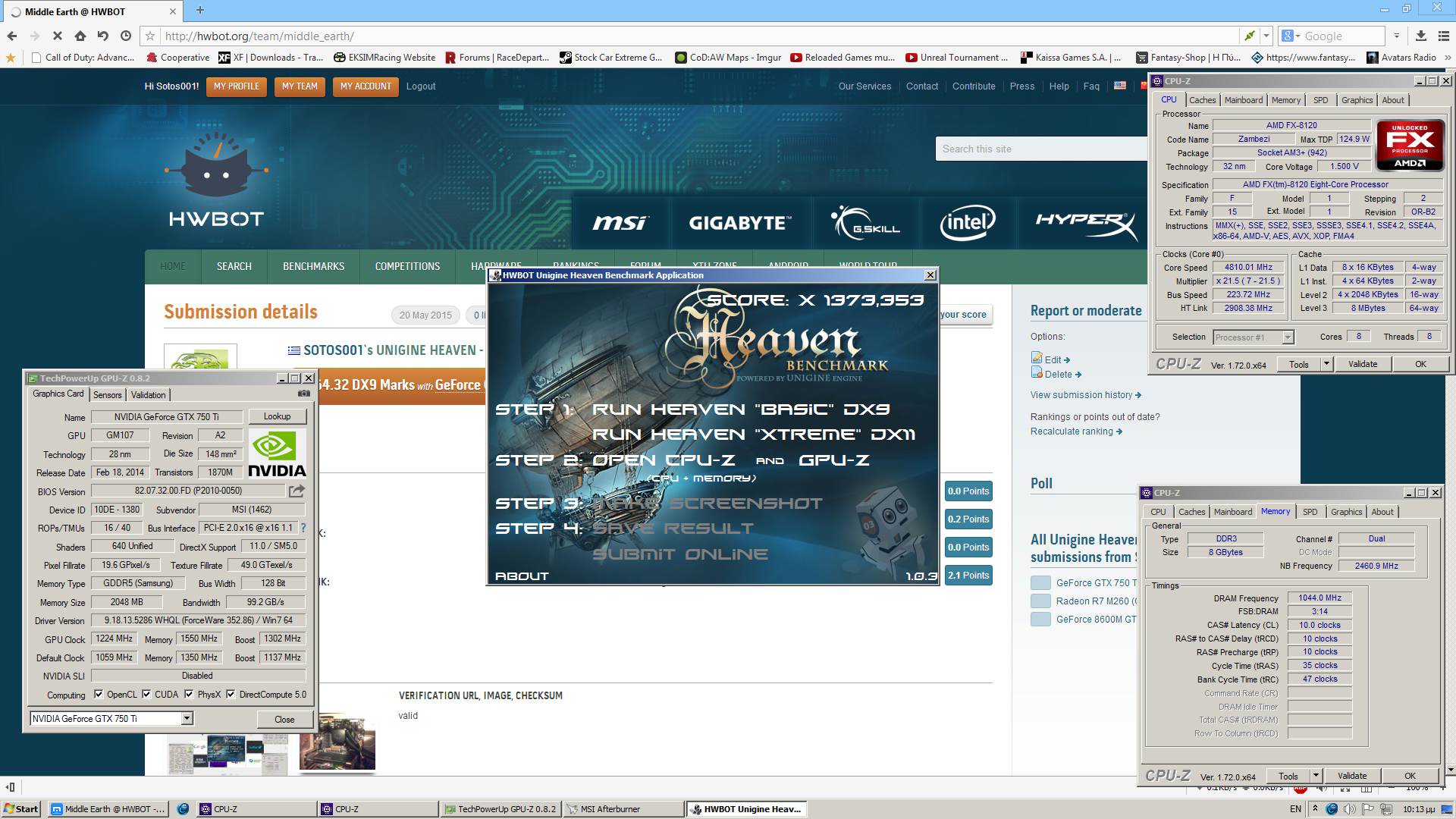
Task: Click the G.Skill sponsor logo
Action: click(865, 222)
